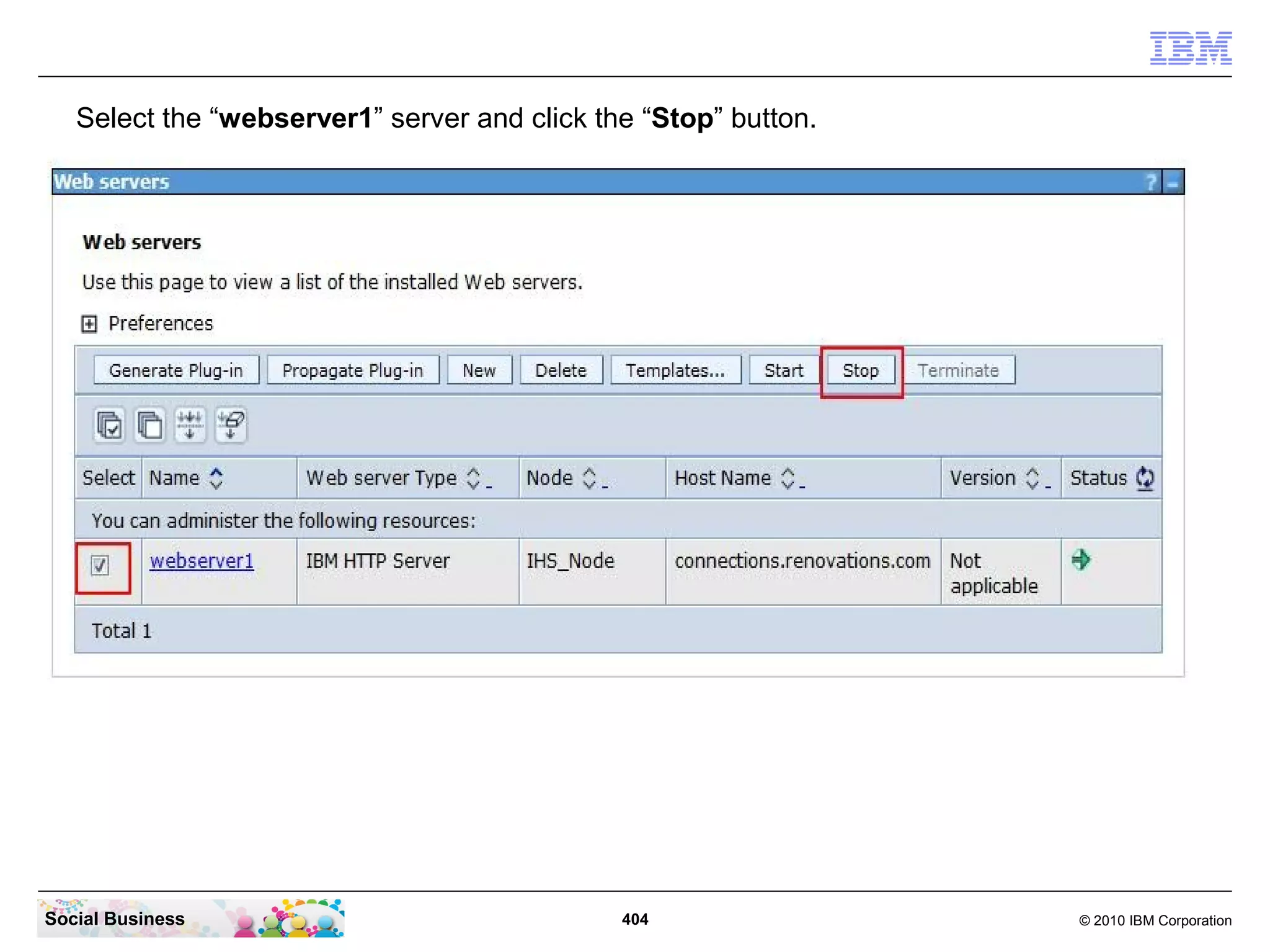This screenshot has width=1270, height=952.
Task: Click the Generate Plug-in button
Action: (x=176, y=370)
